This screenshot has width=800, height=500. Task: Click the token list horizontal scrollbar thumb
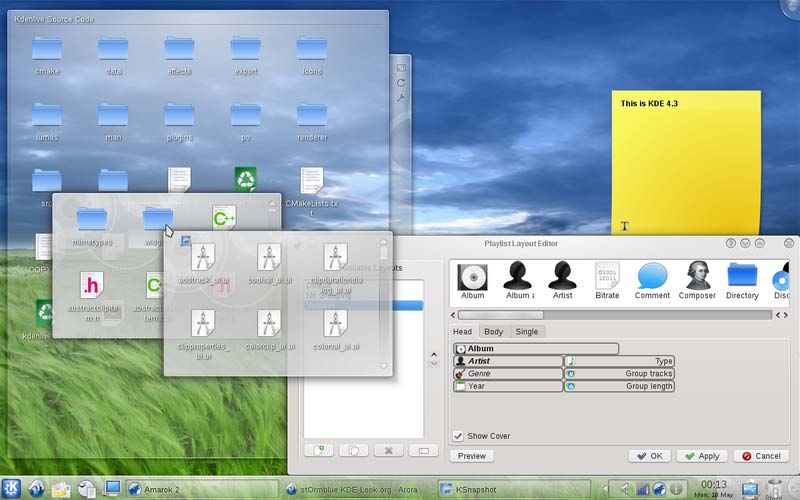click(x=501, y=315)
